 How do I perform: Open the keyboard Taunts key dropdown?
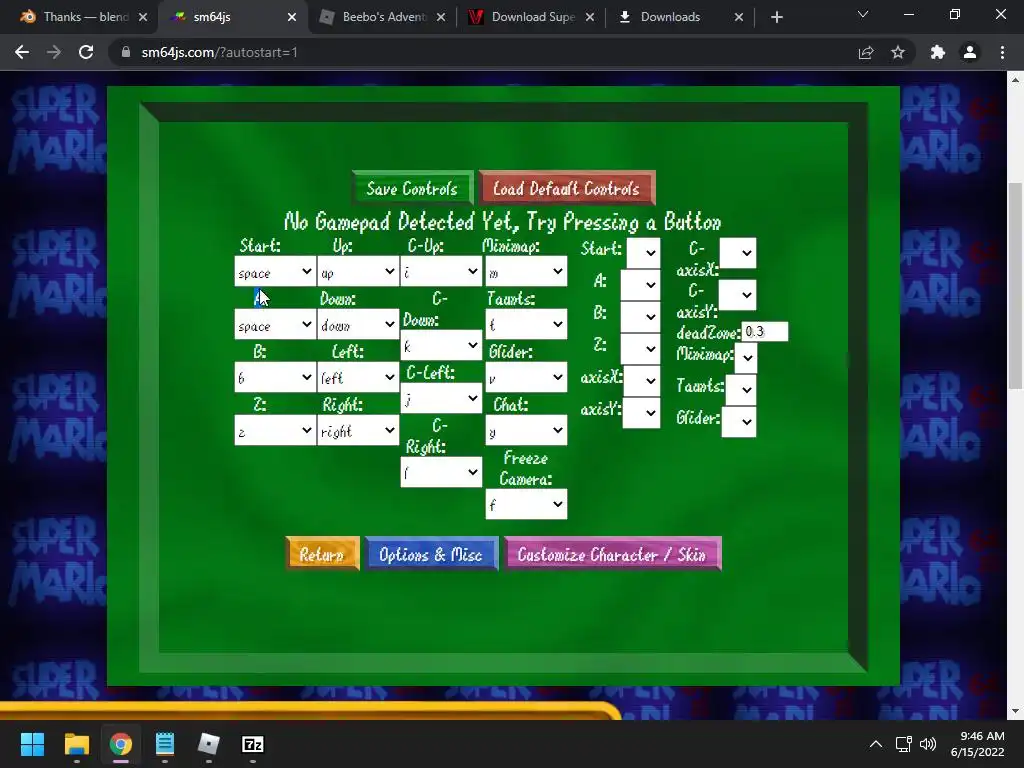(x=526, y=324)
